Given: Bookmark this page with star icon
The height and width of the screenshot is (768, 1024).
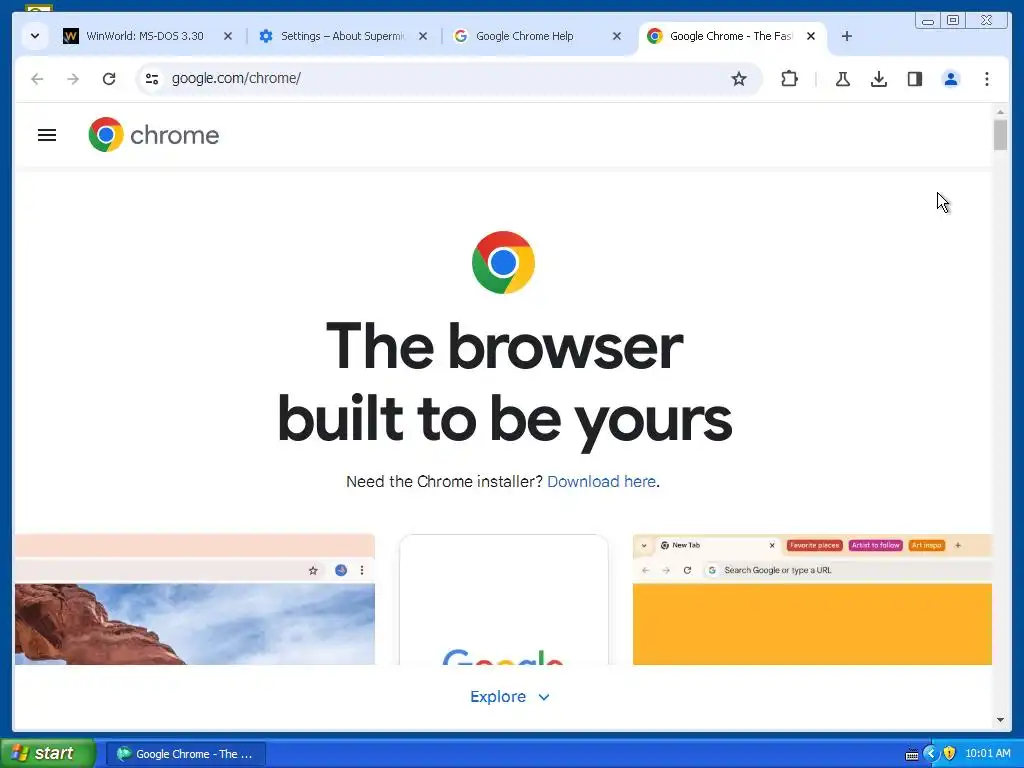Looking at the screenshot, I should pos(739,79).
